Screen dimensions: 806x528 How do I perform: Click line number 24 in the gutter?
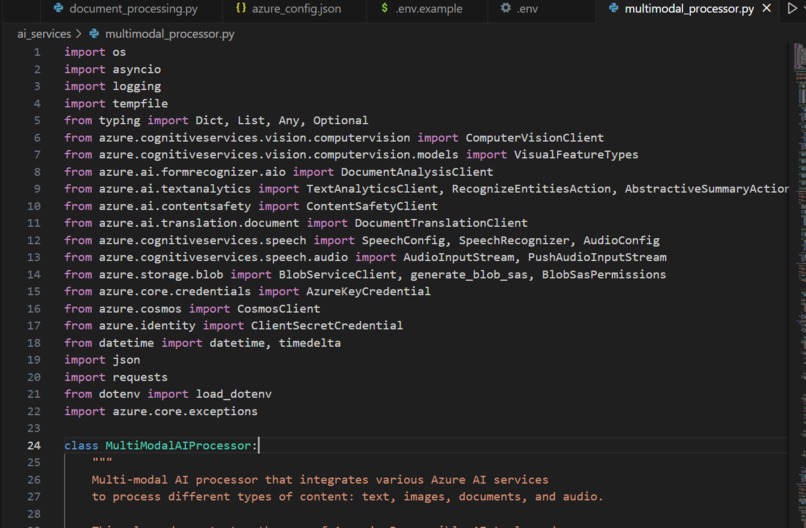coord(34,445)
